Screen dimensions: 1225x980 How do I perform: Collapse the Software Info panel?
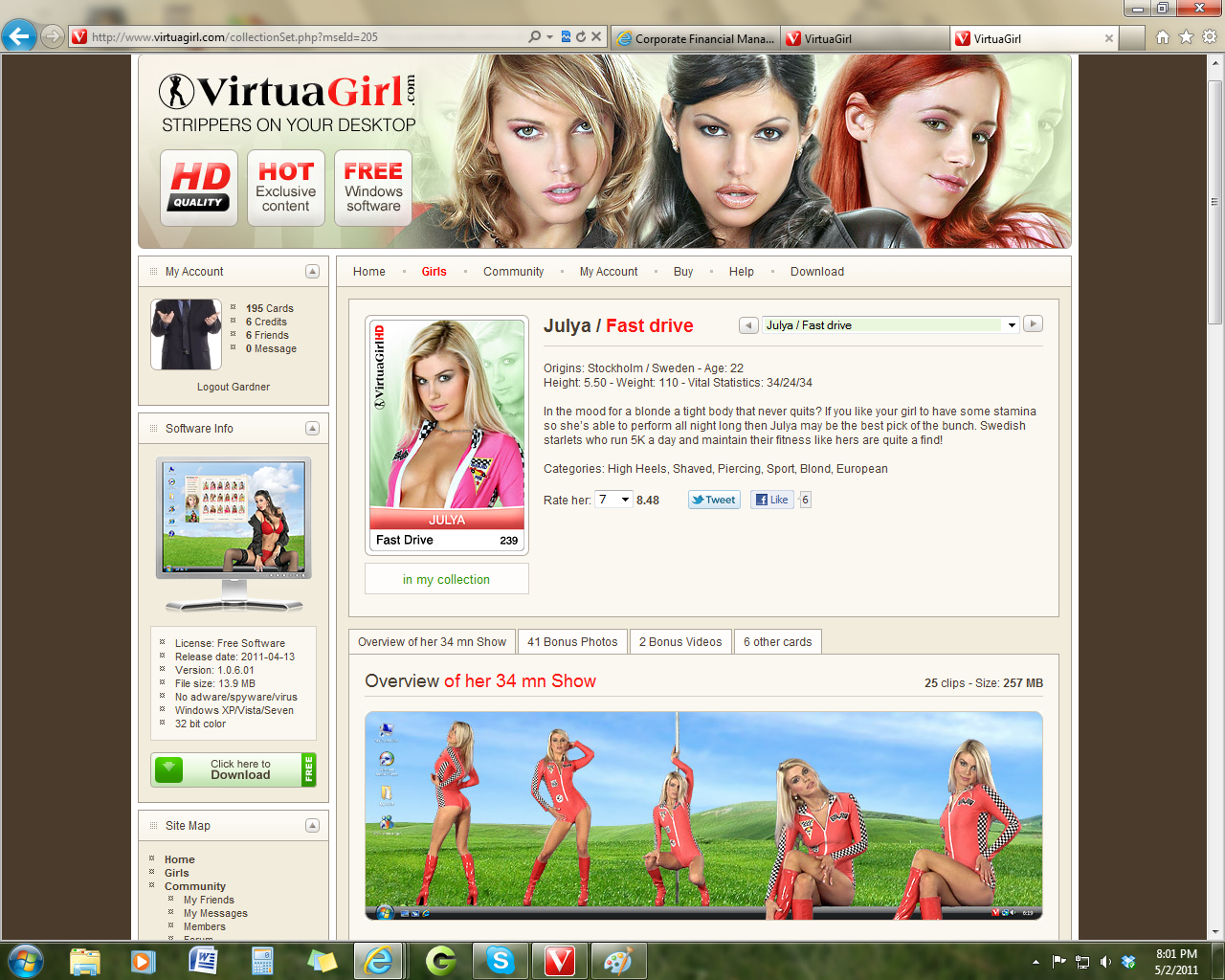(x=312, y=429)
